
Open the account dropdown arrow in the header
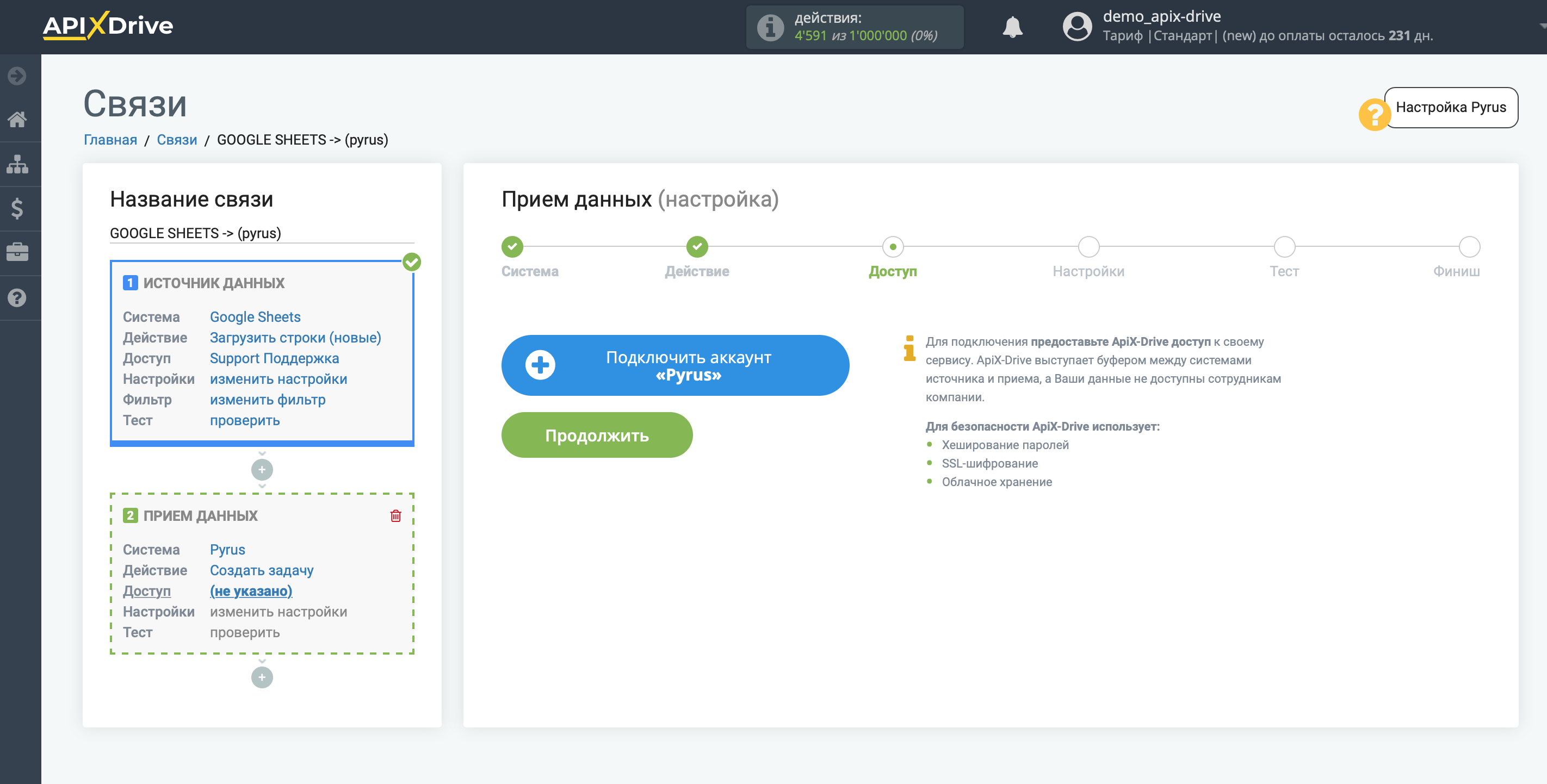coord(1542,27)
